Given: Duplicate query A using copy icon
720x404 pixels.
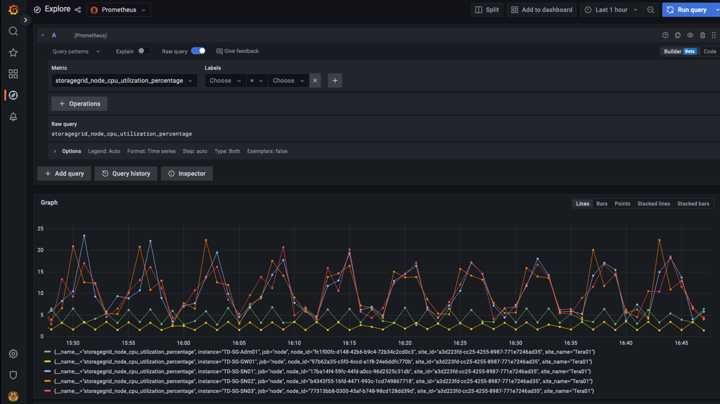Looking at the screenshot, I should click(x=678, y=35).
